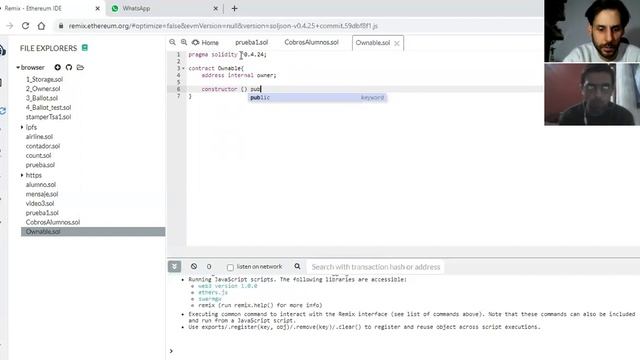This screenshot has height=360, width=640.
Task: Open the swarmgw link
Action: (210, 299)
